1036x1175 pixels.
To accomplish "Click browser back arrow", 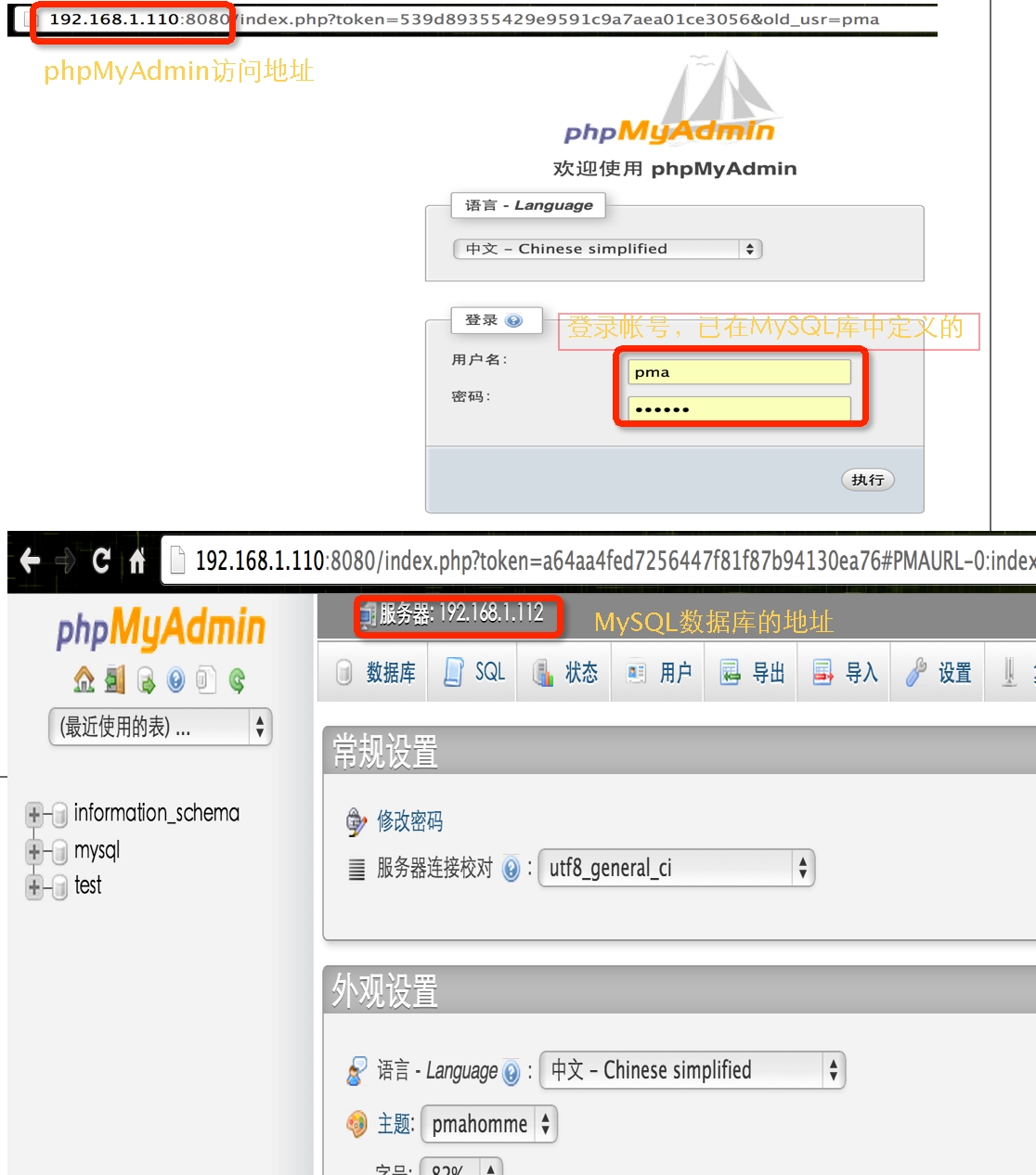I will point(30,561).
